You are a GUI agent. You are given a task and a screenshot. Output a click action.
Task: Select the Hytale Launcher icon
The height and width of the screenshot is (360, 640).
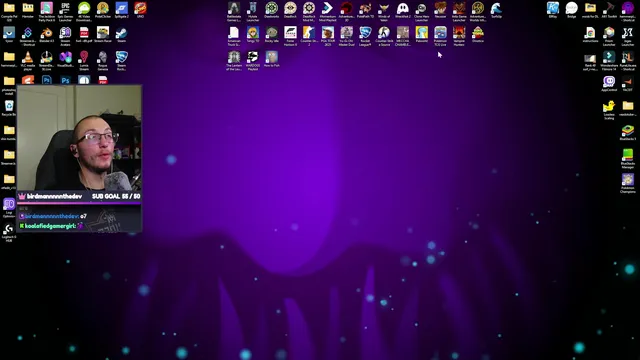253,8
